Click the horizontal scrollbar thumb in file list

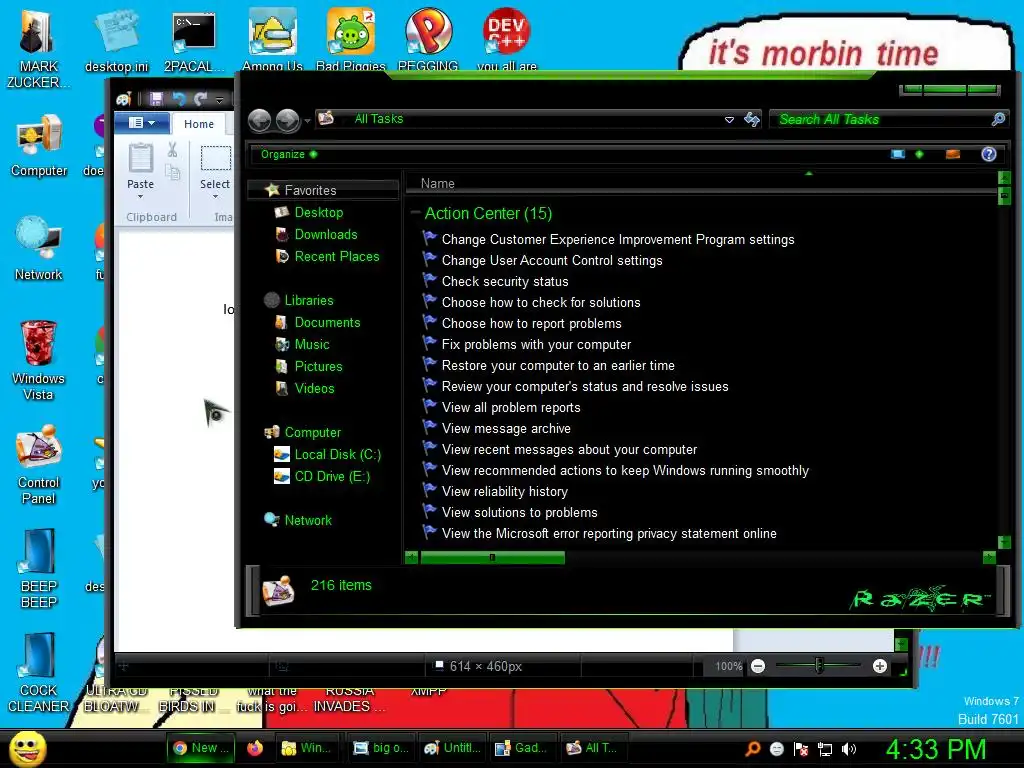(x=492, y=557)
